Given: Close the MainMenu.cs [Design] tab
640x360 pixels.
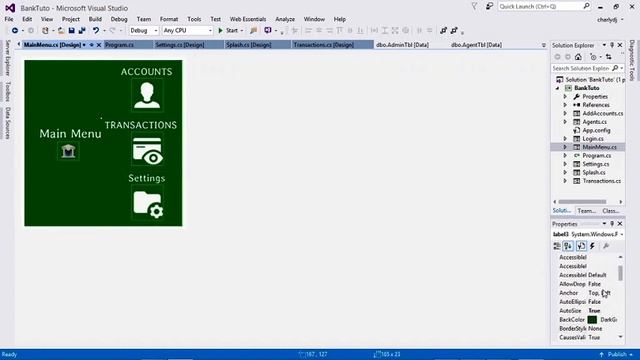Looking at the screenshot, I should click(99, 45).
